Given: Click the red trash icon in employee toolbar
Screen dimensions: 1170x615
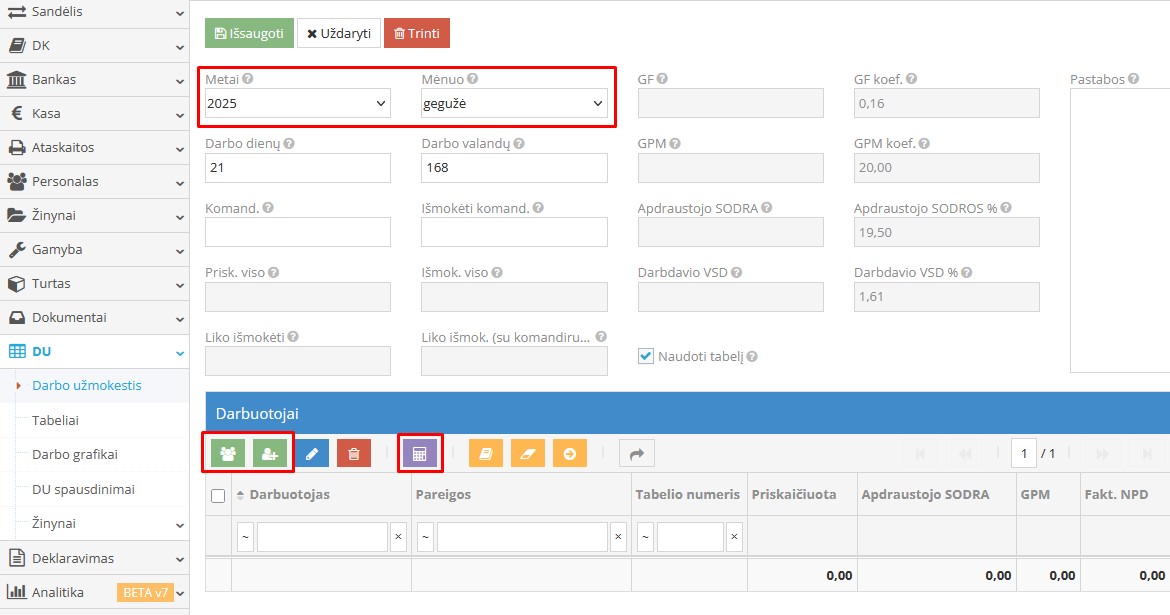Looking at the screenshot, I should [x=354, y=454].
